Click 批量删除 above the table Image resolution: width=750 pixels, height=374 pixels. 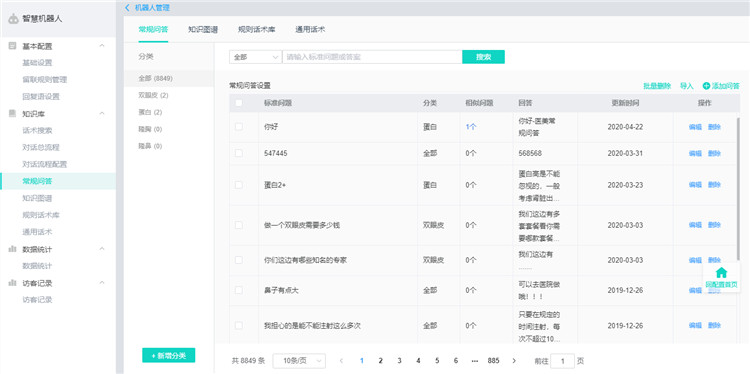(657, 86)
